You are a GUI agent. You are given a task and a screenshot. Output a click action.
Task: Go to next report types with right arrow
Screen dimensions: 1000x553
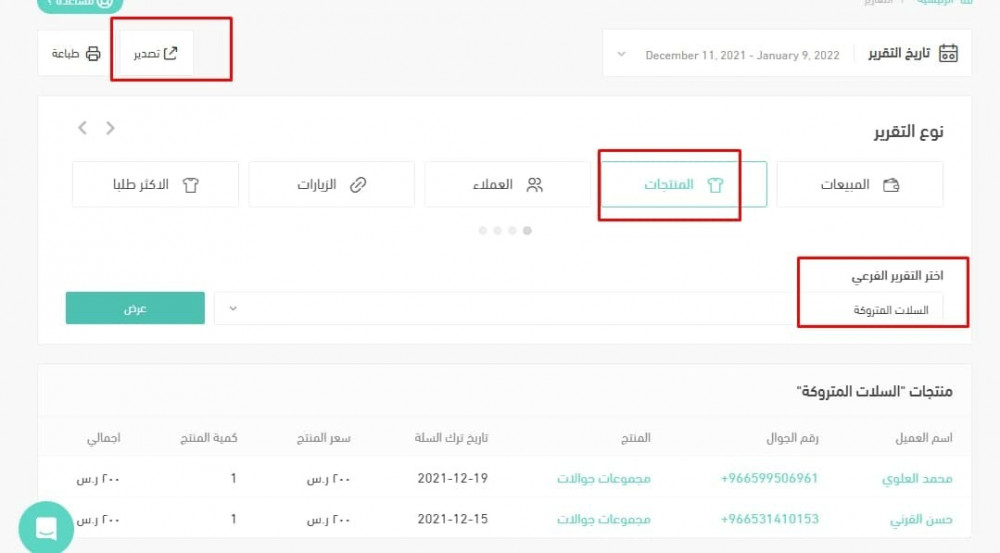click(110, 128)
